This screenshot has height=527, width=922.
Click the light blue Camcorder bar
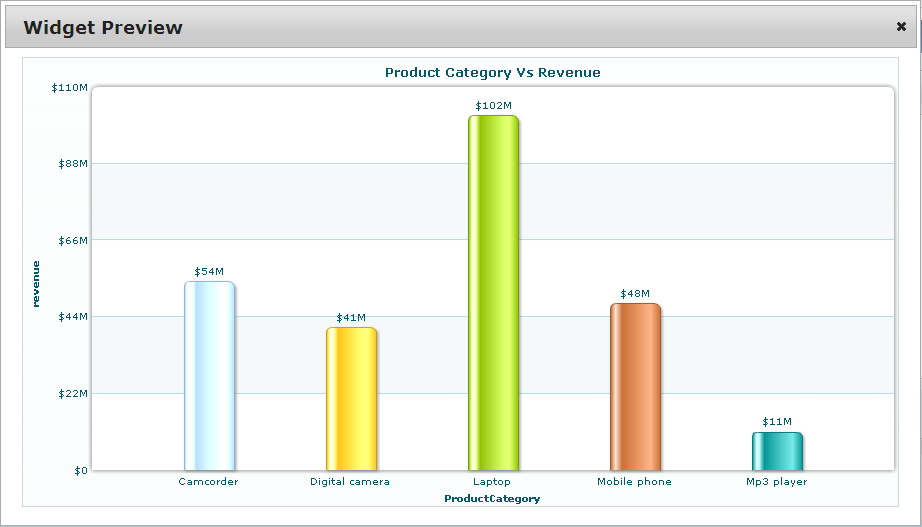click(209, 376)
